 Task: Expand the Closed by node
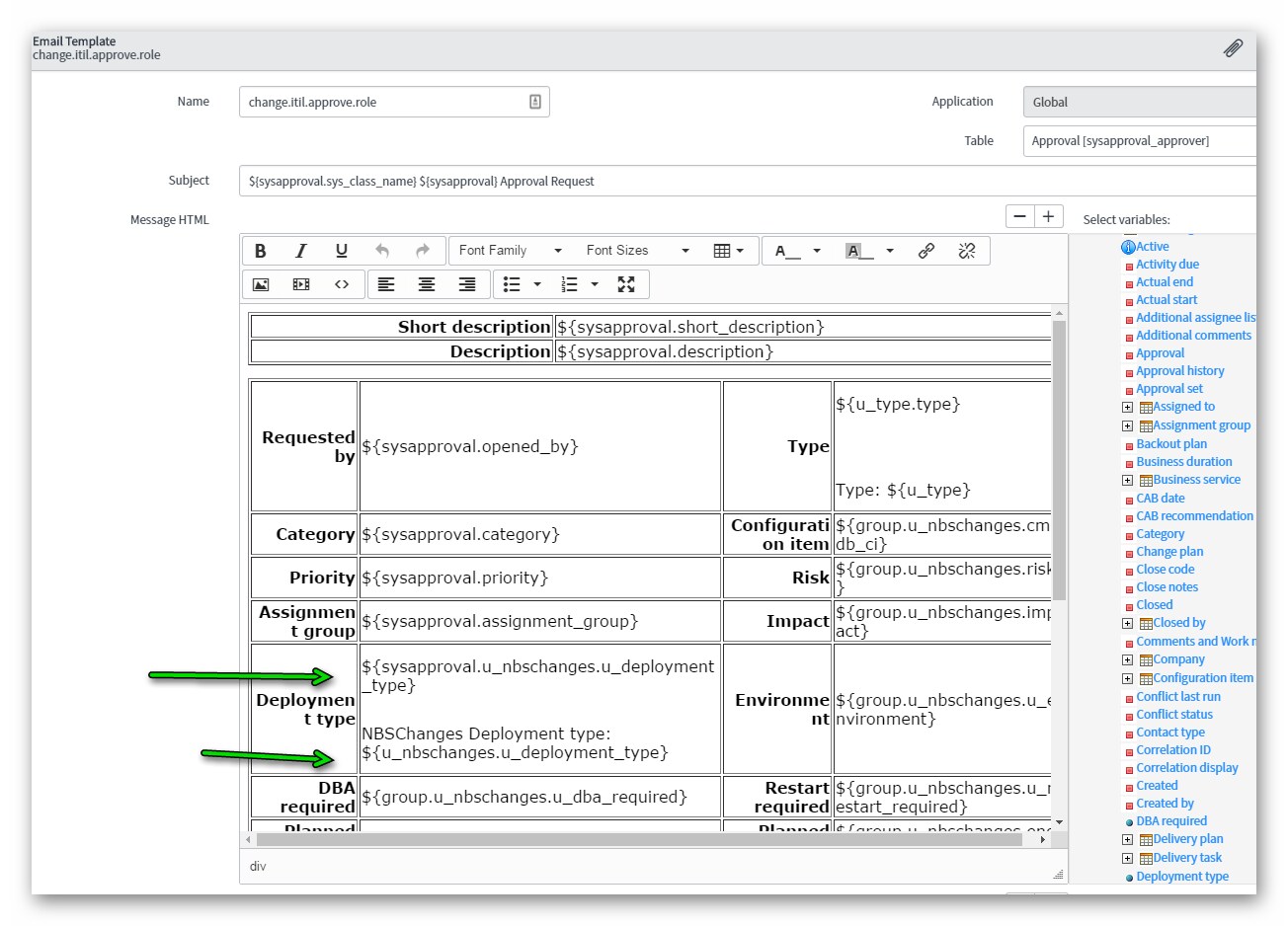click(1127, 624)
